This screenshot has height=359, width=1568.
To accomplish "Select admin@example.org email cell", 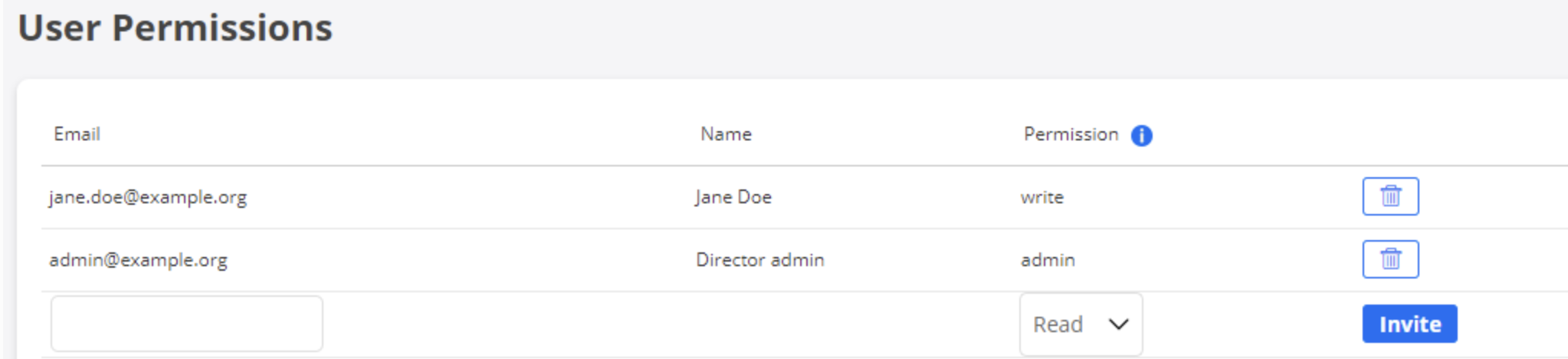I will coord(138,260).
